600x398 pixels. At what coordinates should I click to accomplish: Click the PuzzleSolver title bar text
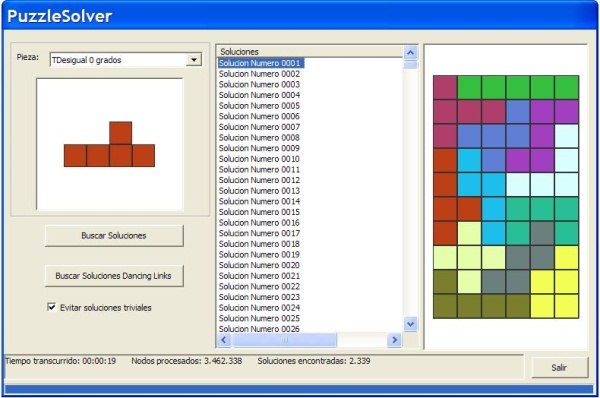[x=60, y=16]
